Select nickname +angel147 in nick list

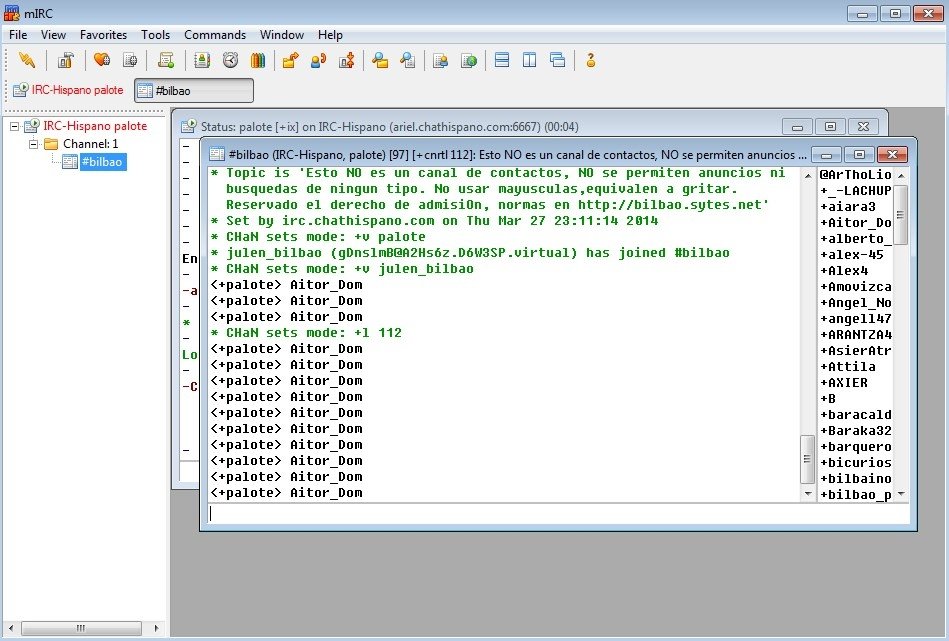(x=855, y=318)
